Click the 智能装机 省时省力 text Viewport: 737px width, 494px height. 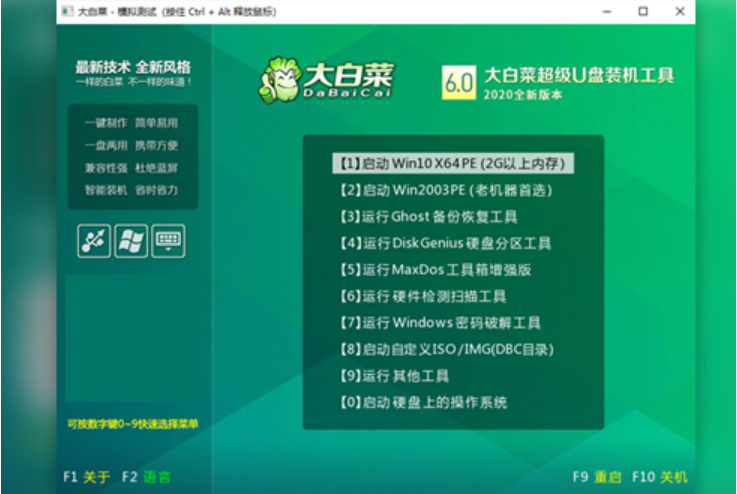click(x=131, y=190)
